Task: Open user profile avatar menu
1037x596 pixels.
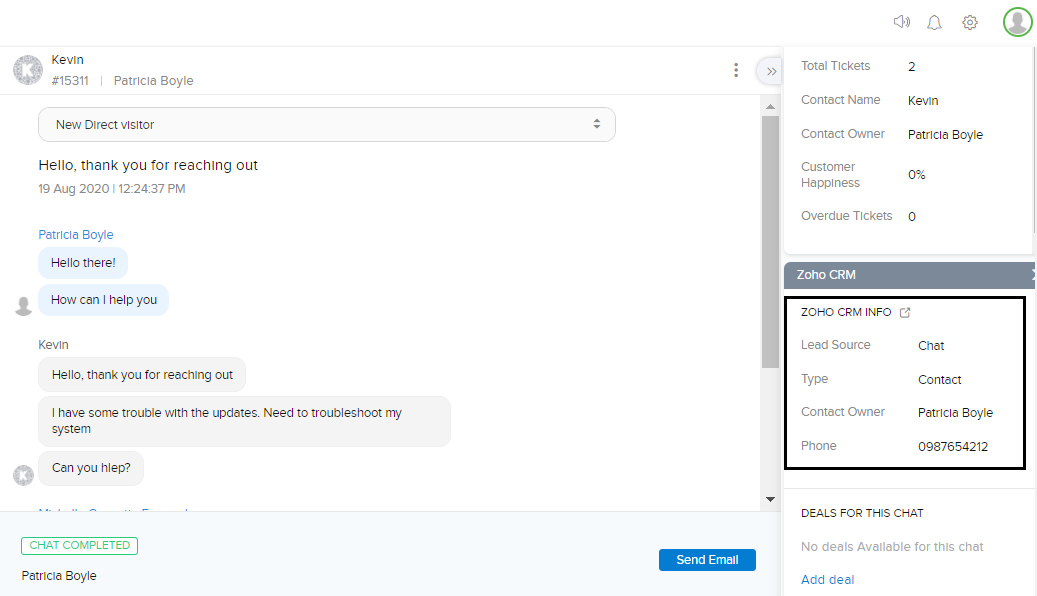Action: click(1017, 22)
